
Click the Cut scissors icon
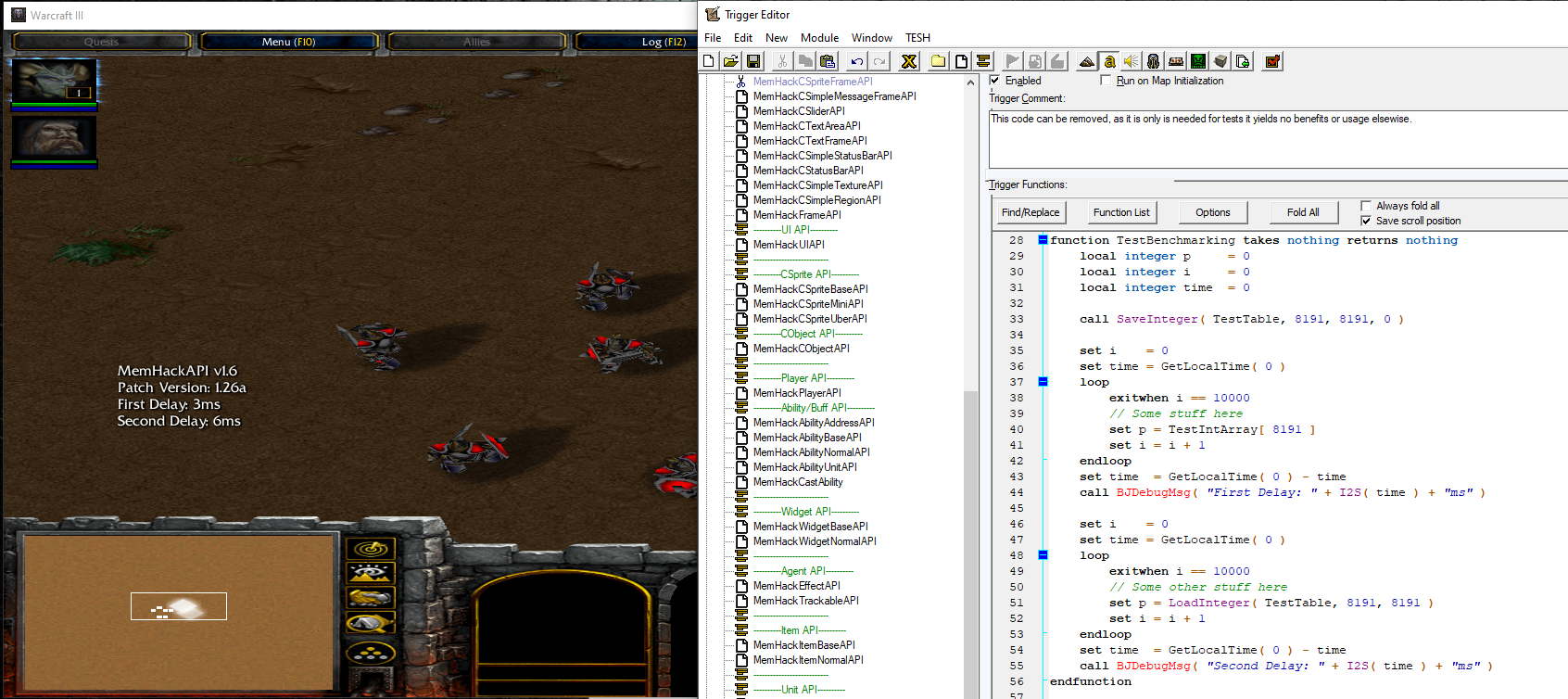(x=783, y=61)
